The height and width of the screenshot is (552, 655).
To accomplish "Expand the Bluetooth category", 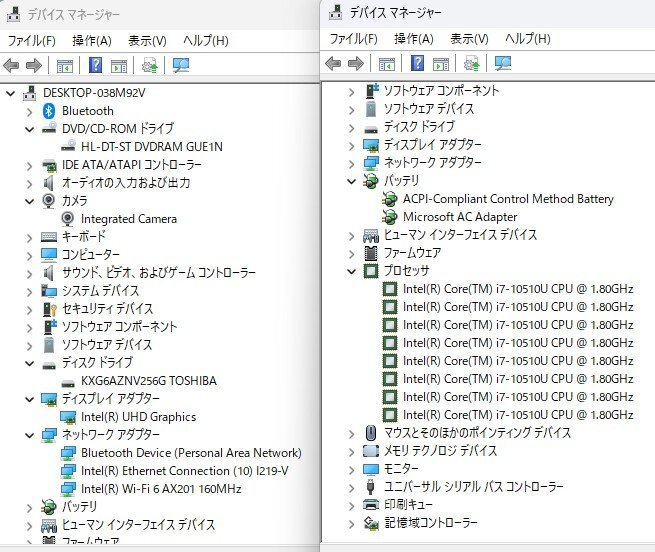I will pyautogui.click(x=29, y=112).
